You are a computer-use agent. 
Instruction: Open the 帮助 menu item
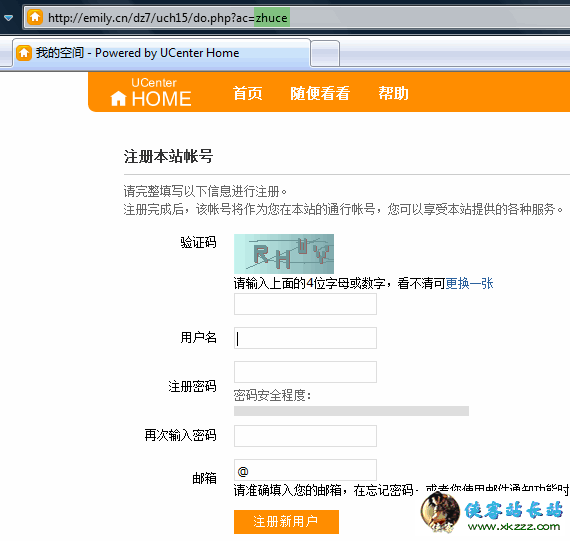click(x=393, y=93)
